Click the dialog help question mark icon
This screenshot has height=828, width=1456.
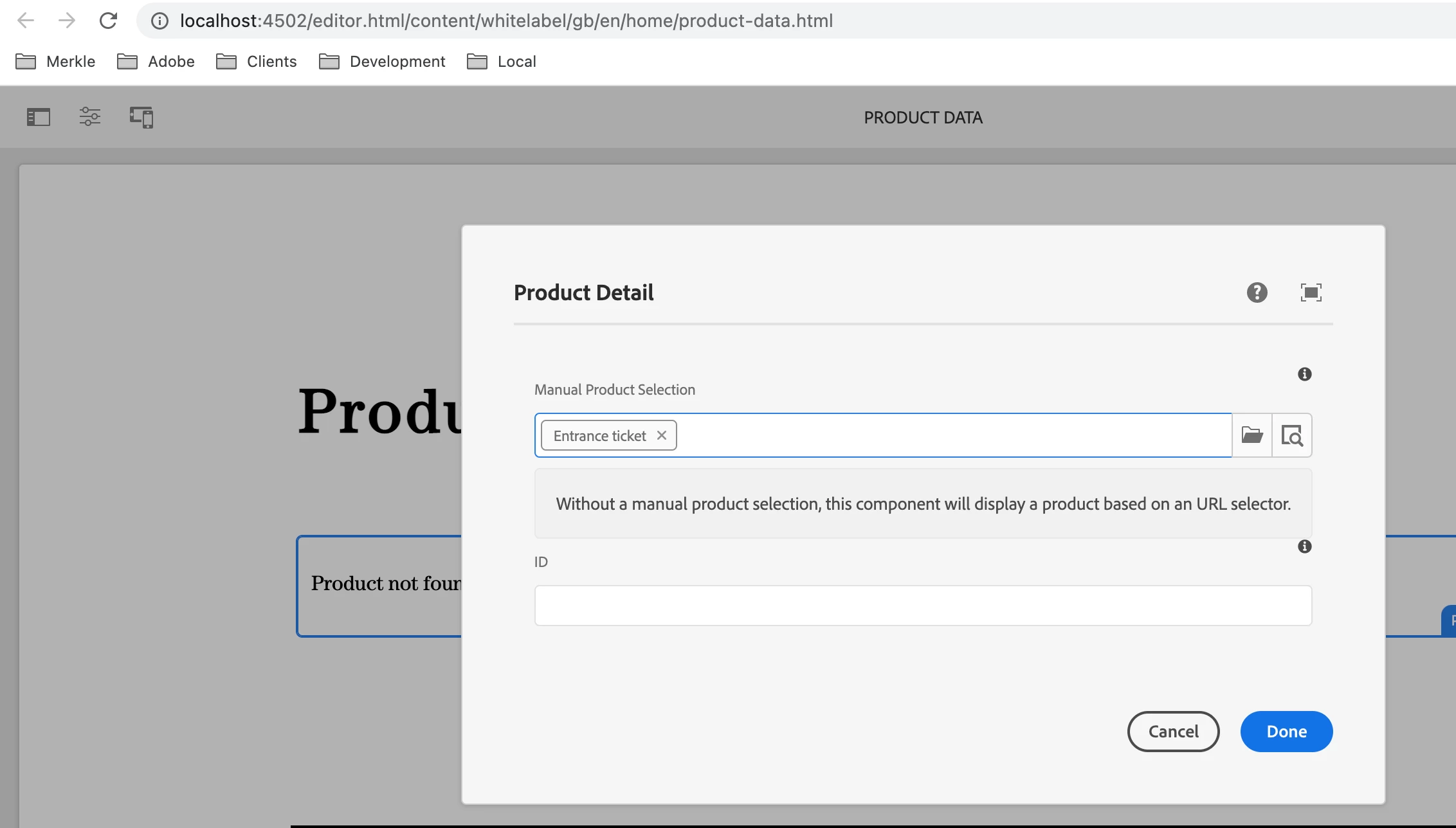pyautogui.click(x=1257, y=292)
